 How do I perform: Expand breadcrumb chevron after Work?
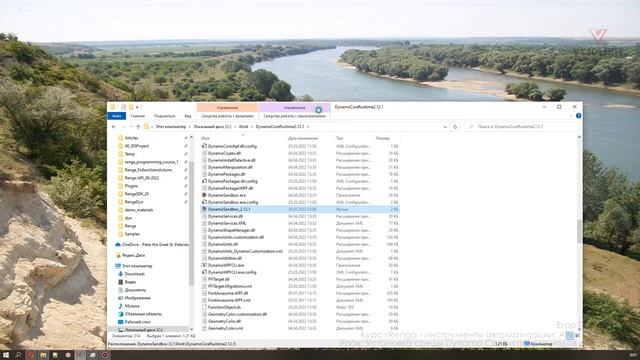click(x=252, y=127)
